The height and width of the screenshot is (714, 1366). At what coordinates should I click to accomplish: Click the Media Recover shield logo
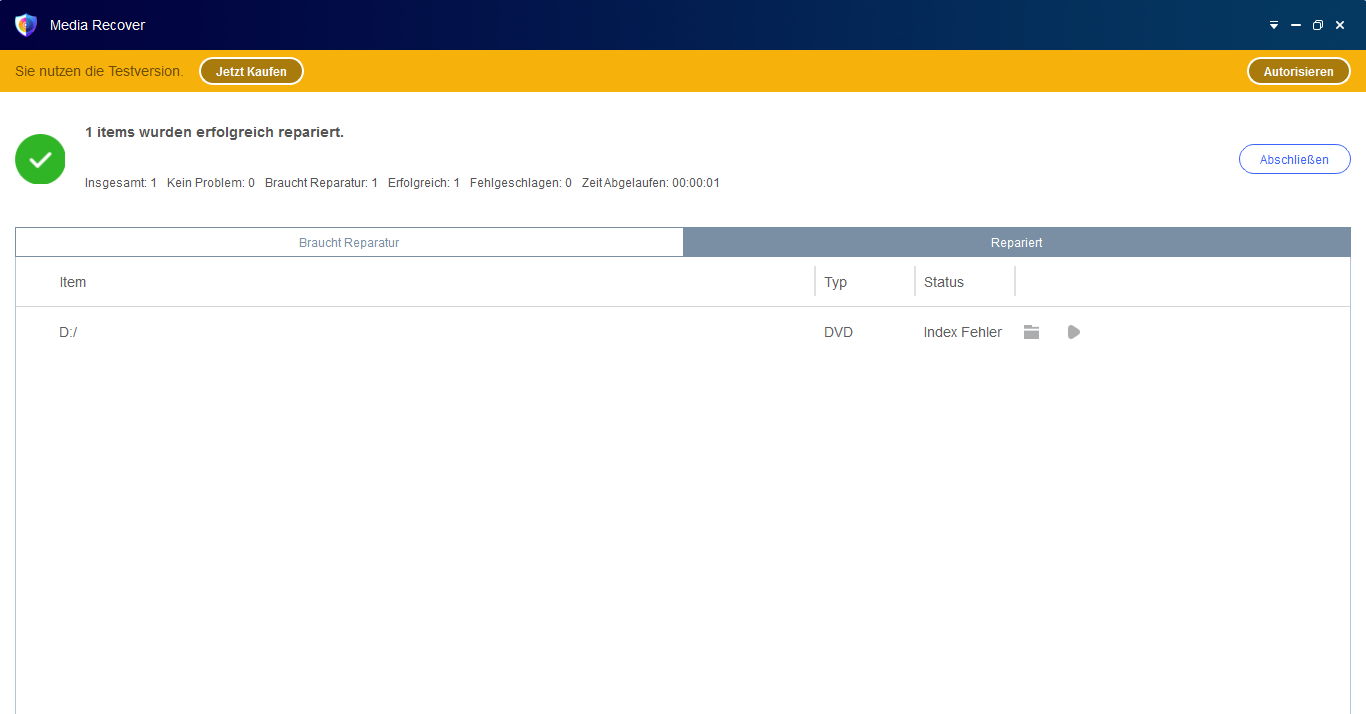pos(26,25)
